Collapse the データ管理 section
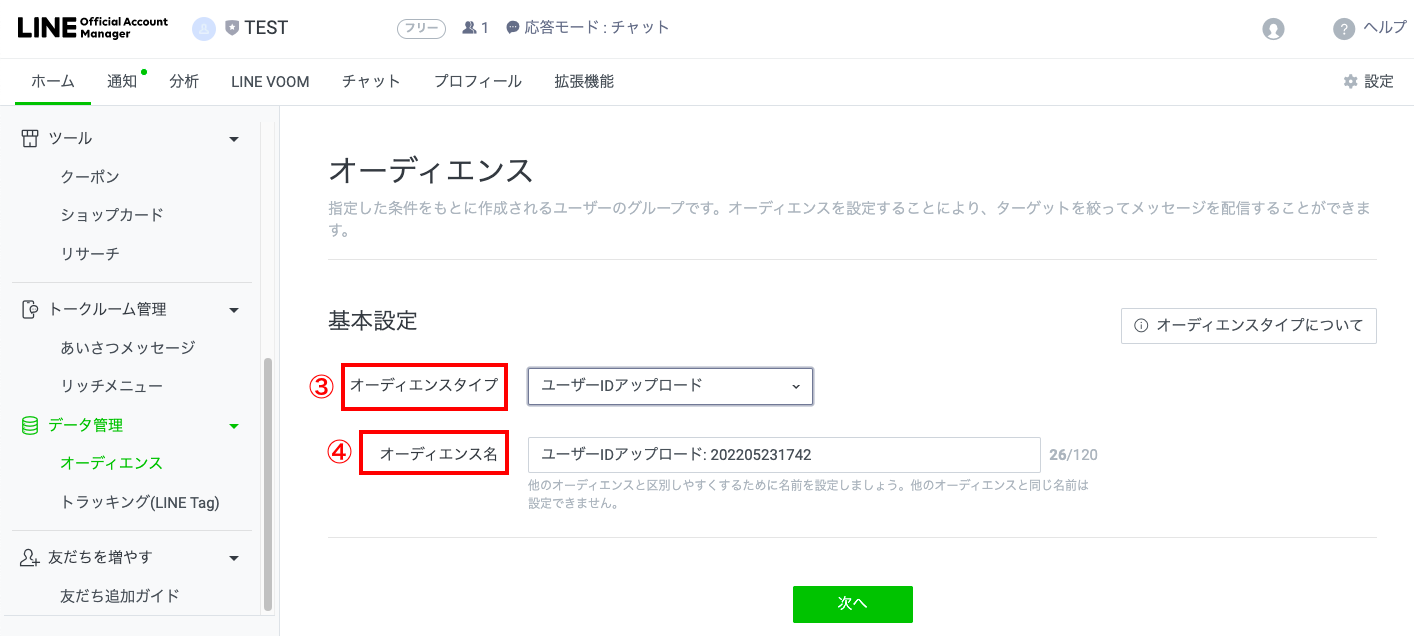 pyautogui.click(x=233, y=424)
